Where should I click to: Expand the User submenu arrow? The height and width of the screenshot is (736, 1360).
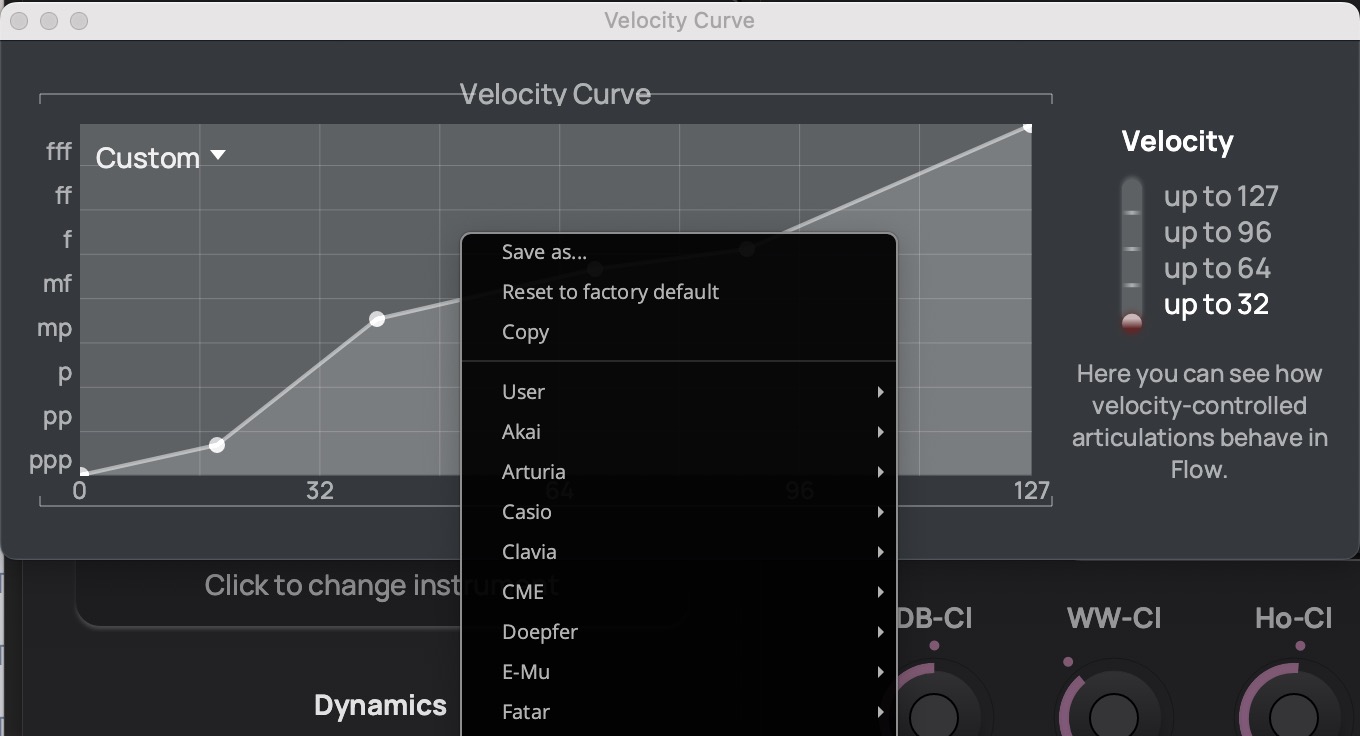[x=880, y=392]
